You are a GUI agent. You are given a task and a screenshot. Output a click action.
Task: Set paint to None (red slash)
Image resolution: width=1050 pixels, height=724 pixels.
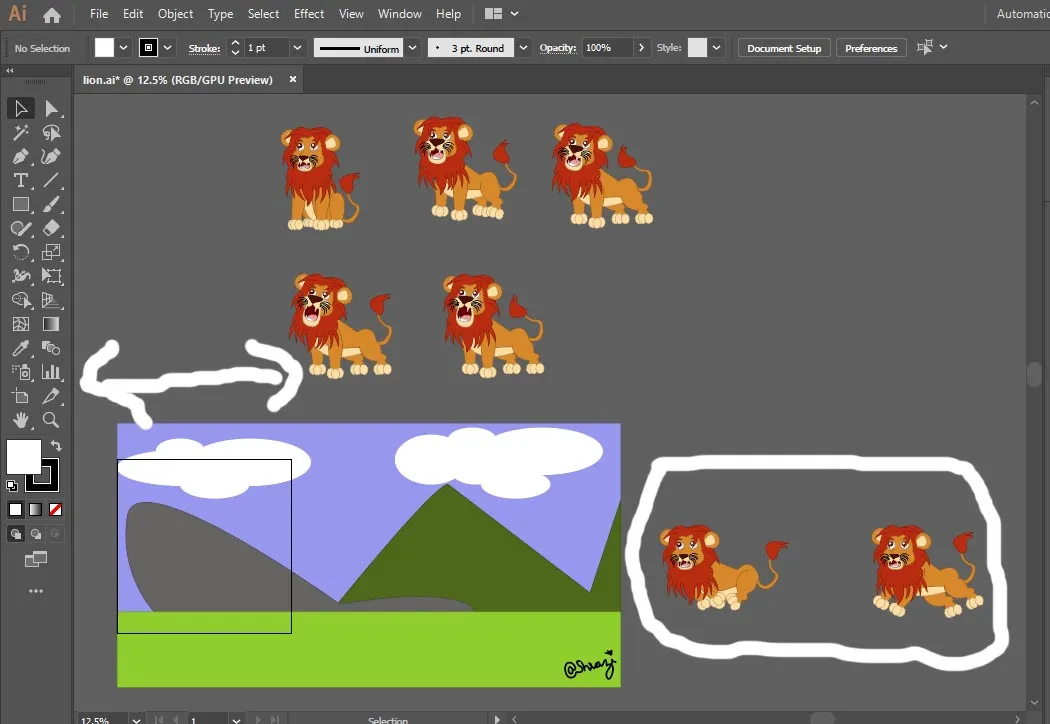click(56, 510)
